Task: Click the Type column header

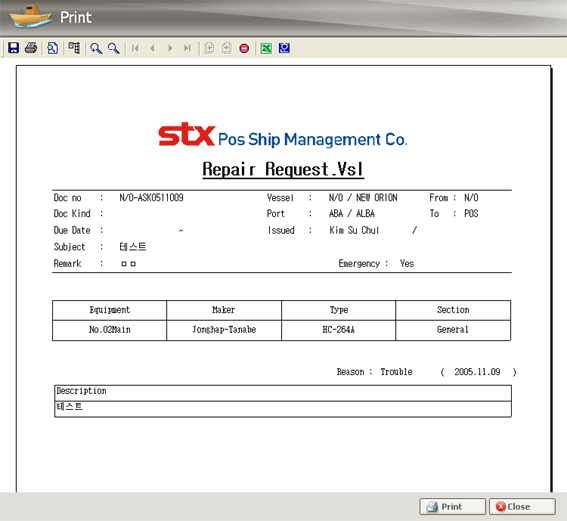Action: pyautogui.click(x=338, y=310)
